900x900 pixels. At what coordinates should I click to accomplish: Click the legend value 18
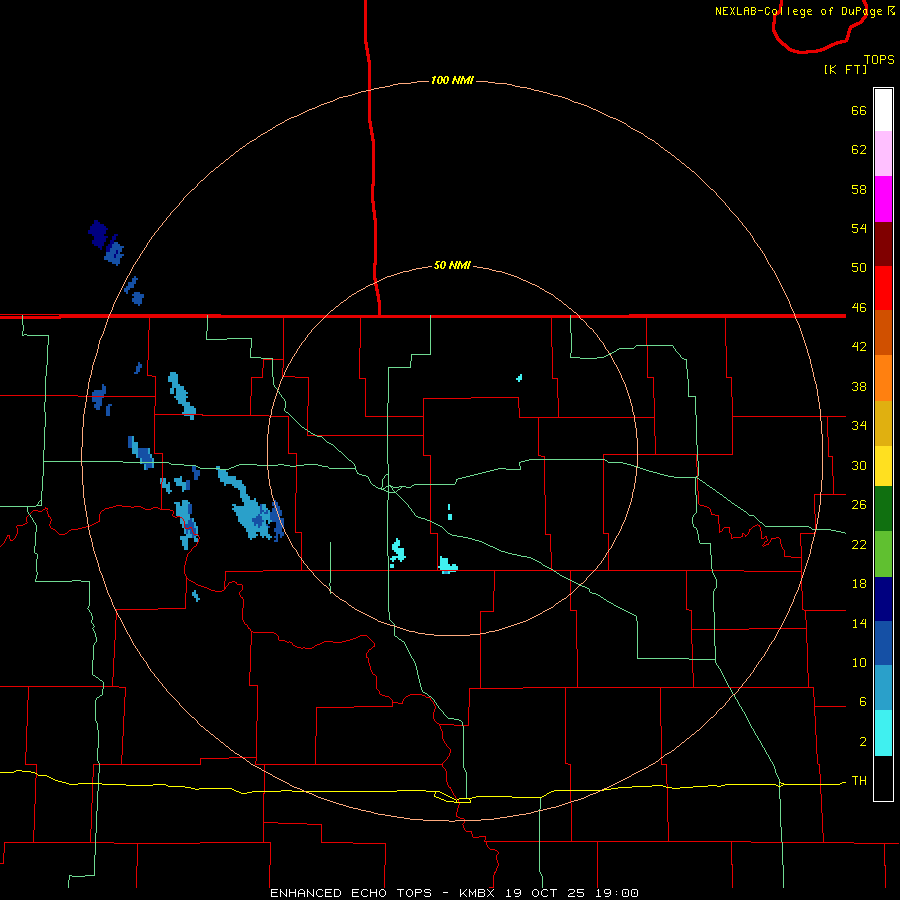pos(859,584)
